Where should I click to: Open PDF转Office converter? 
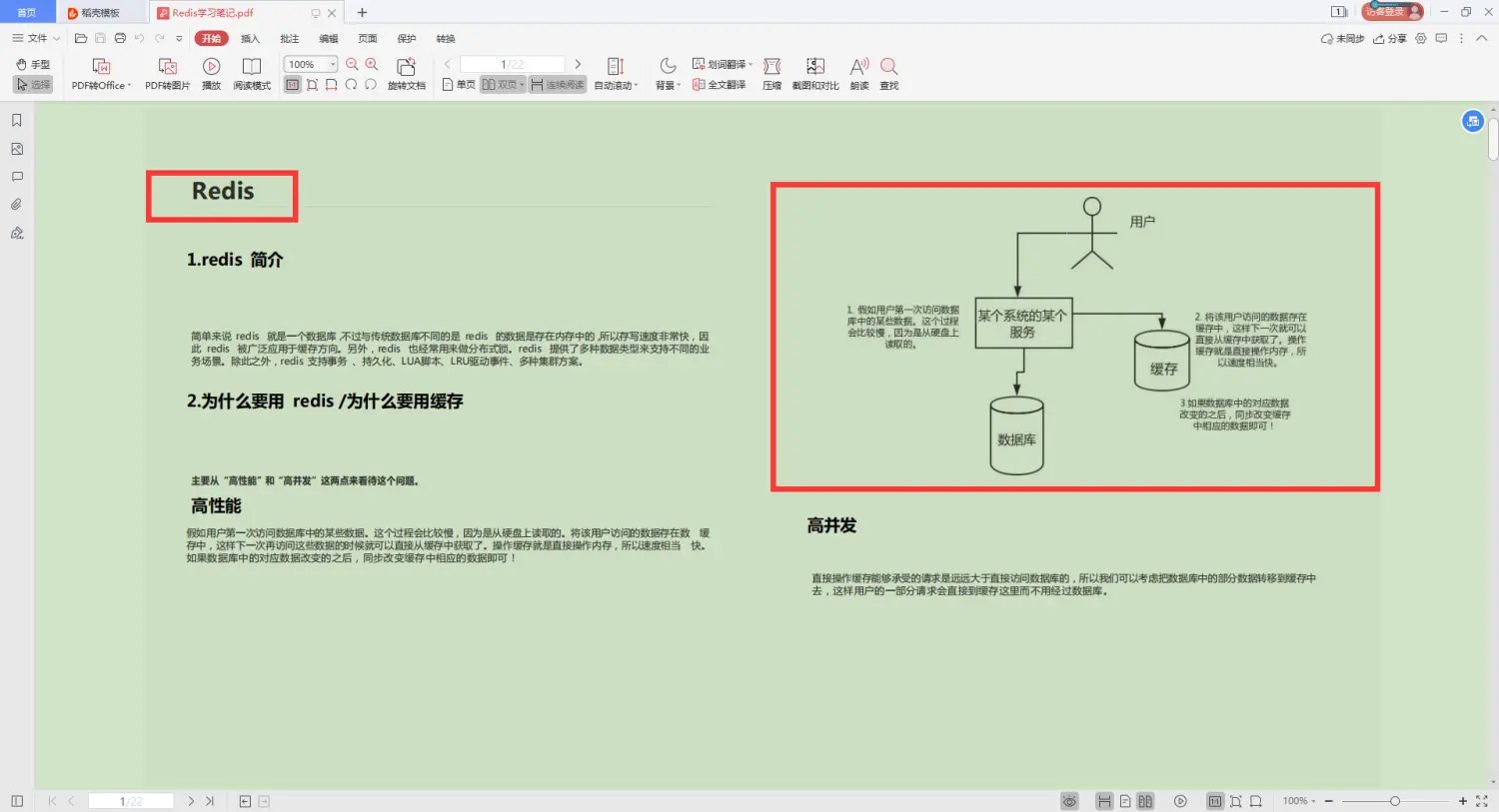101,74
